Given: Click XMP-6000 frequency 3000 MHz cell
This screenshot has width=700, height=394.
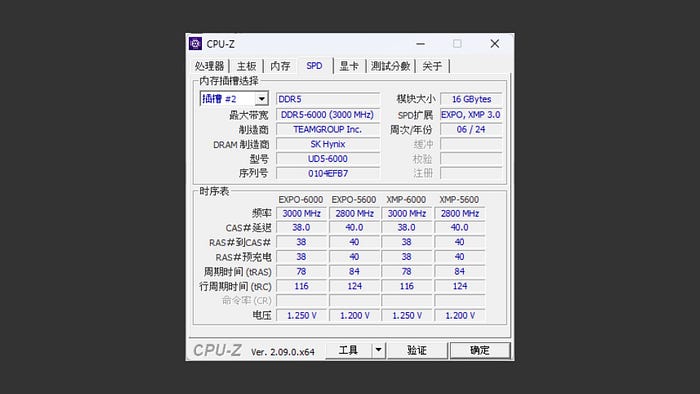Looking at the screenshot, I should pyautogui.click(x=407, y=213).
